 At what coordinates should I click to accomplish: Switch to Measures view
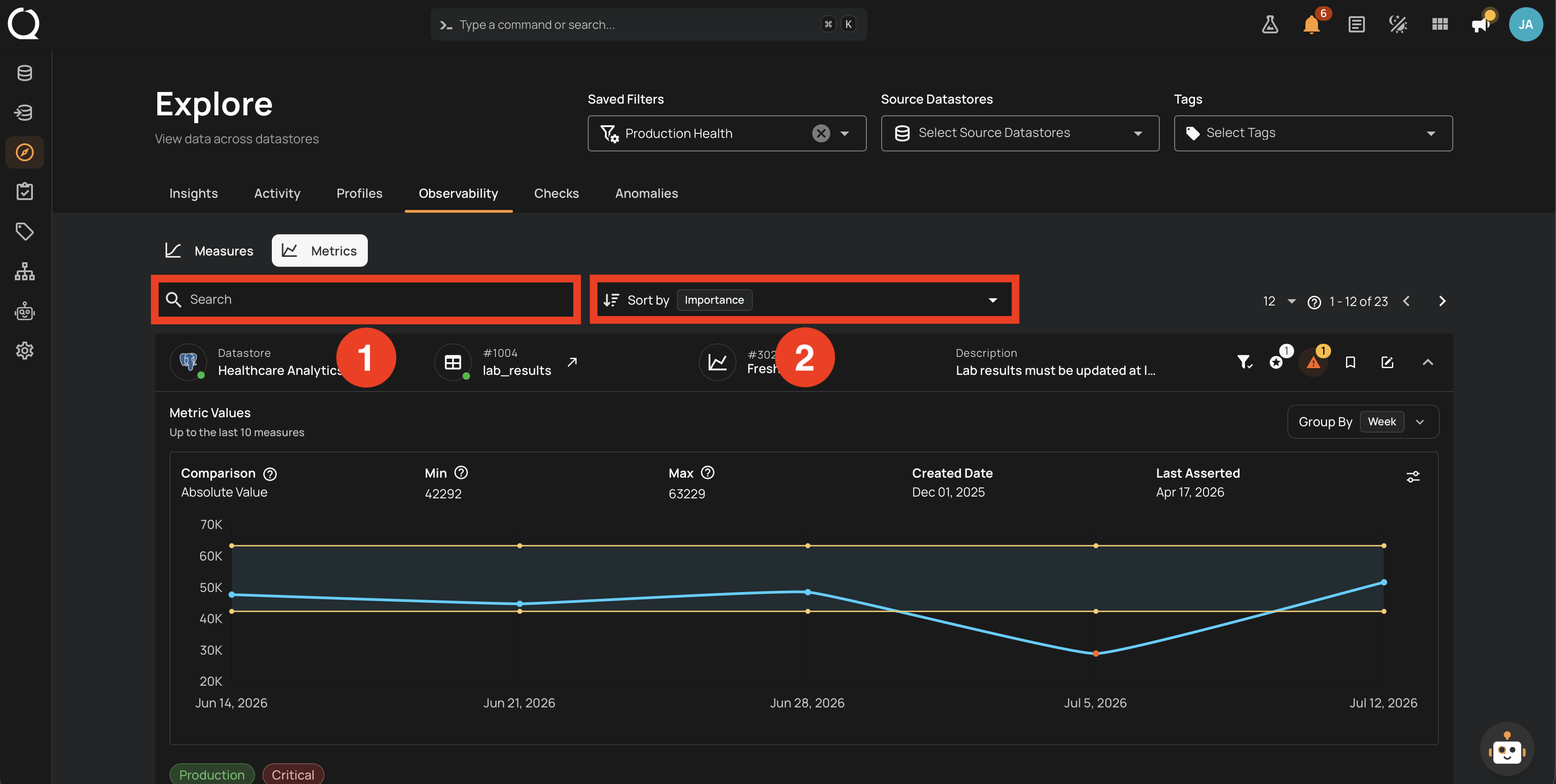(x=209, y=251)
